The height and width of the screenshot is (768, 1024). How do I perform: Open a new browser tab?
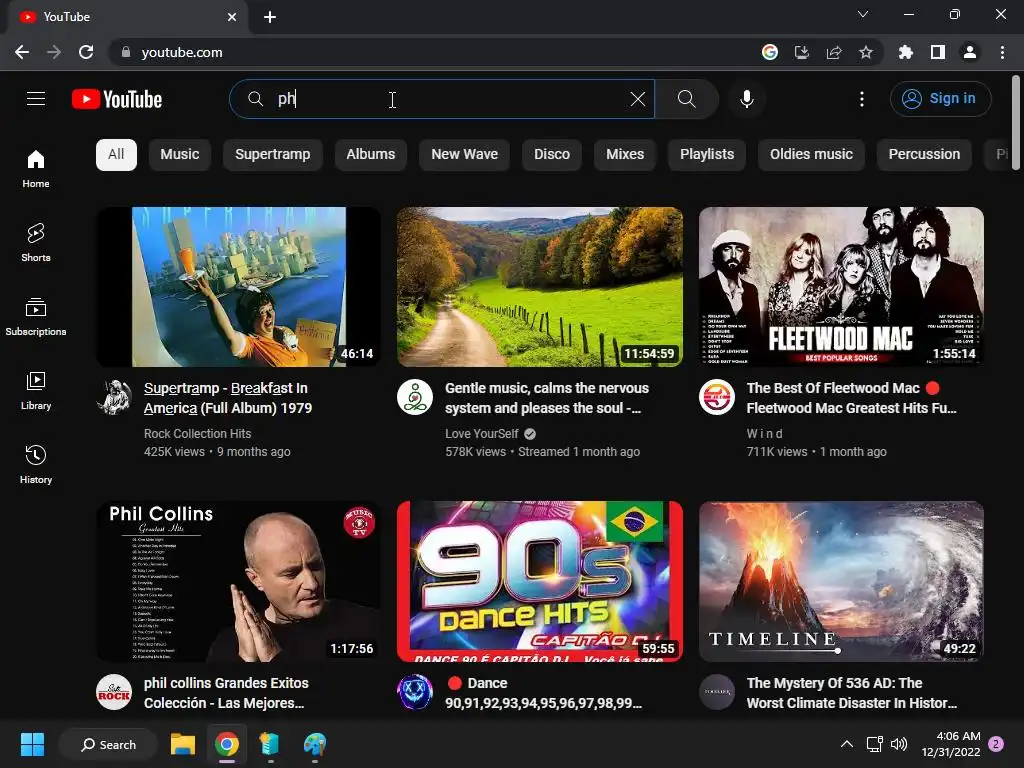270,17
